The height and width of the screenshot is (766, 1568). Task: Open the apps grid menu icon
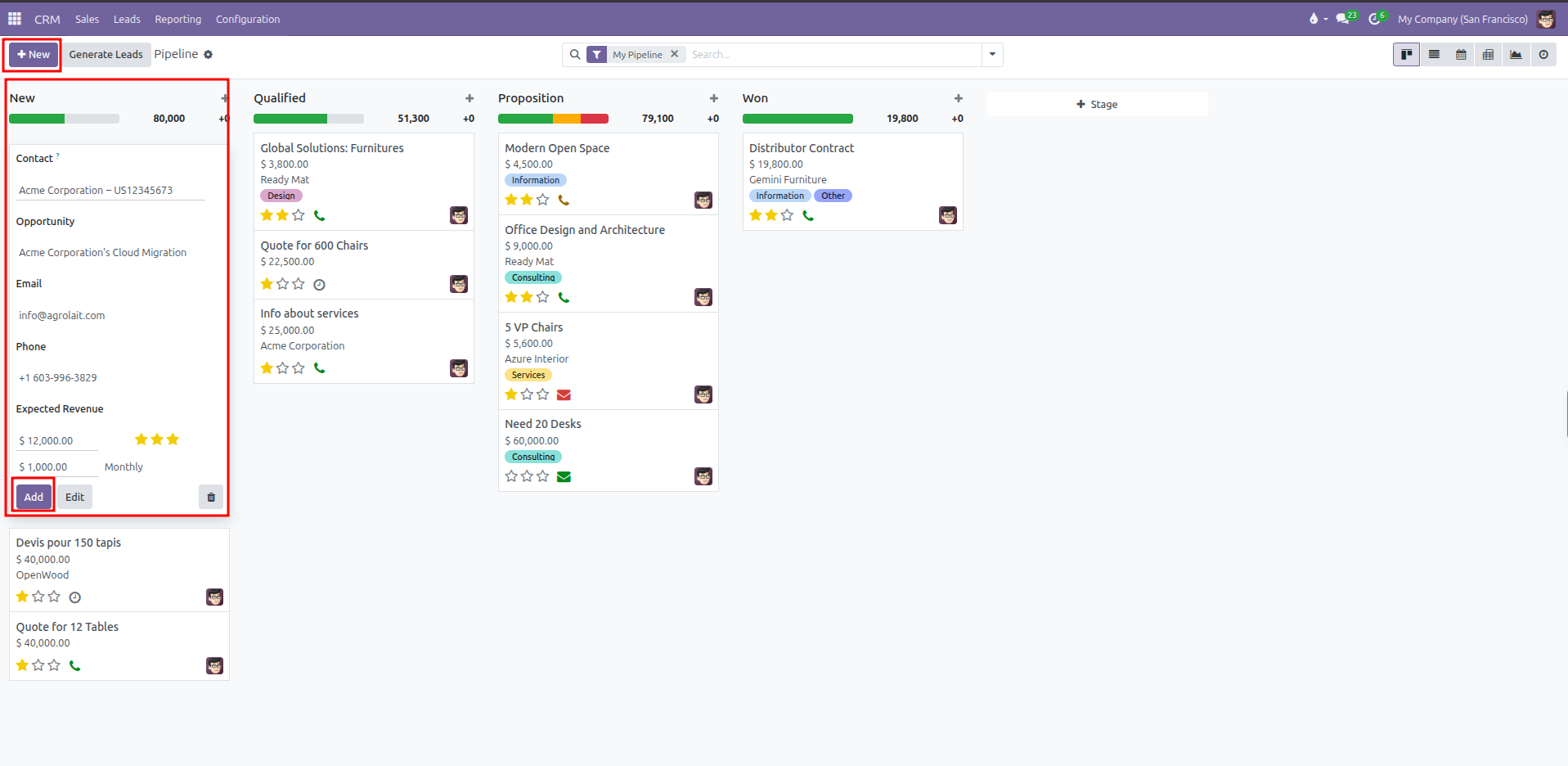pyautogui.click(x=15, y=19)
